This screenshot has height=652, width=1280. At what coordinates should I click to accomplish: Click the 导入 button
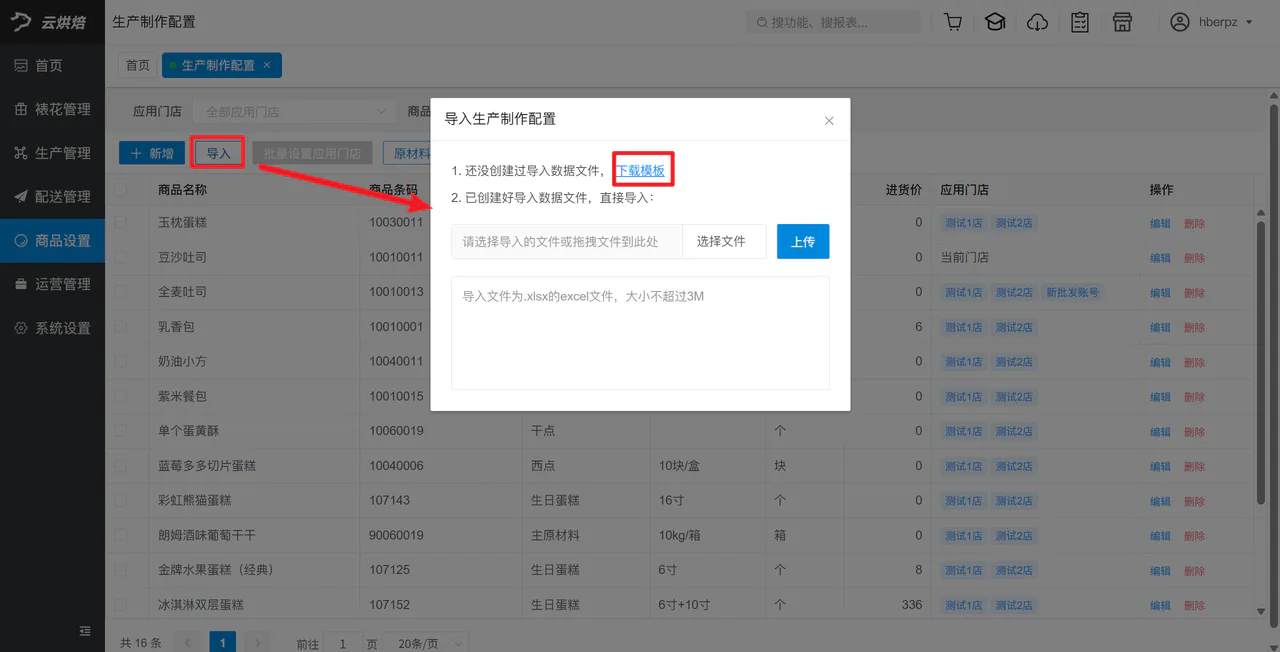click(218, 153)
